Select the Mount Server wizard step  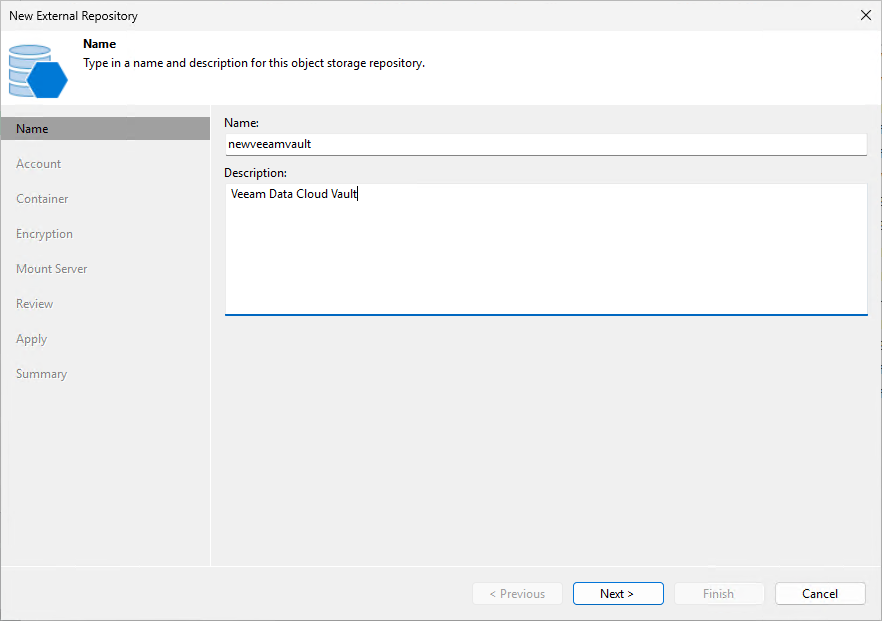click(52, 269)
